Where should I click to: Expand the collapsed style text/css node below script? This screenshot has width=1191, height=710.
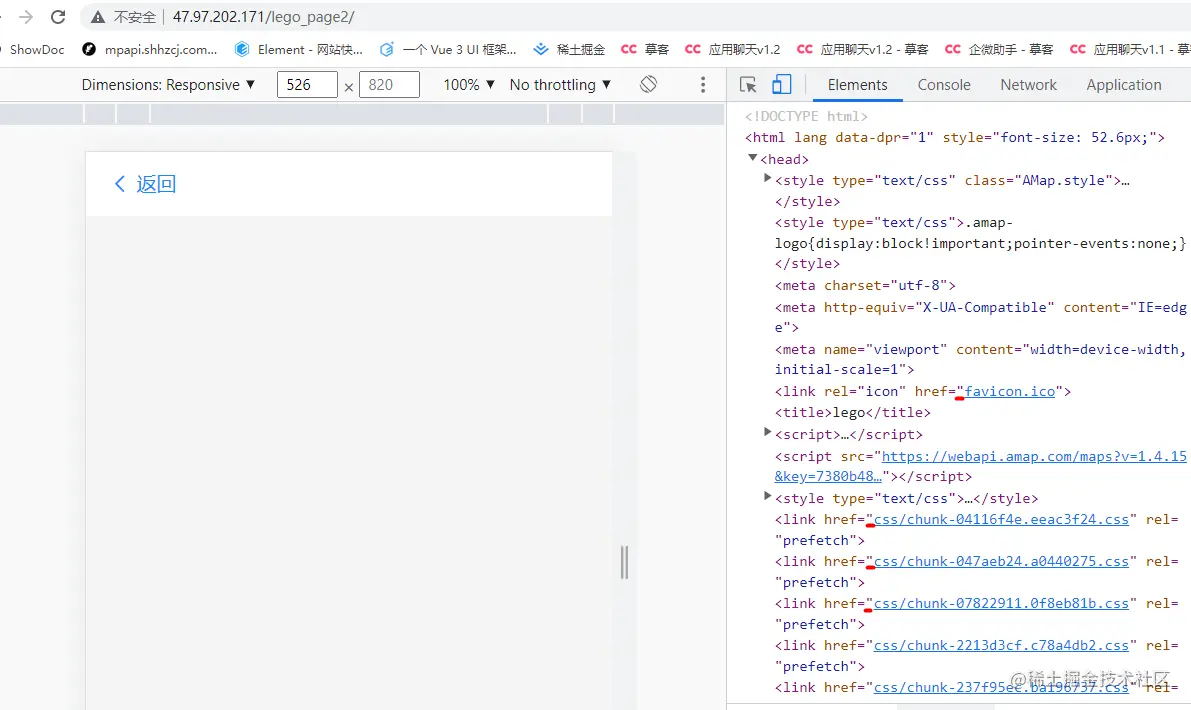click(x=767, y=497)
